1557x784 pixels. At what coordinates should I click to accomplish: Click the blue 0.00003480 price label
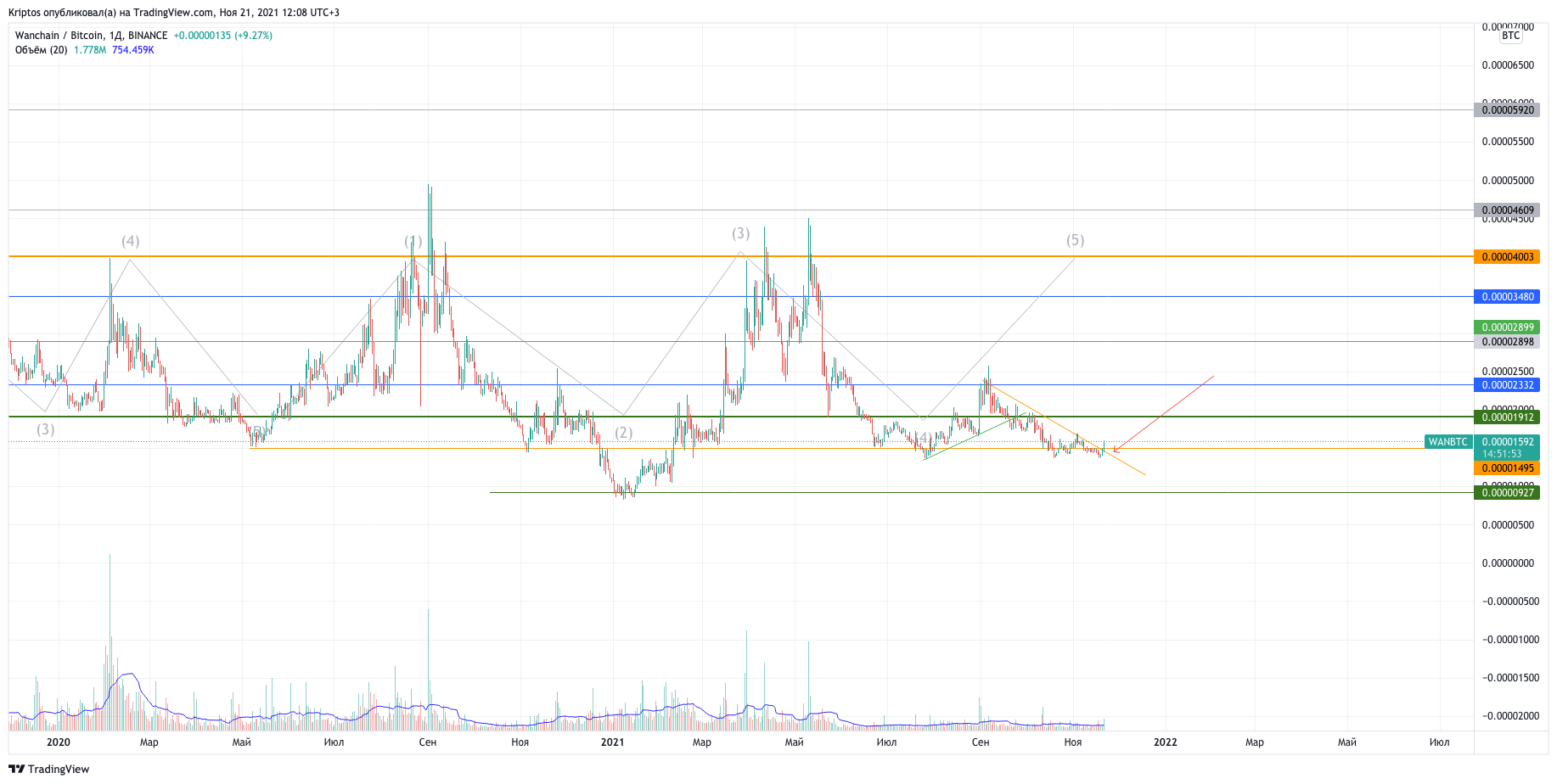tap(1508, 297)
